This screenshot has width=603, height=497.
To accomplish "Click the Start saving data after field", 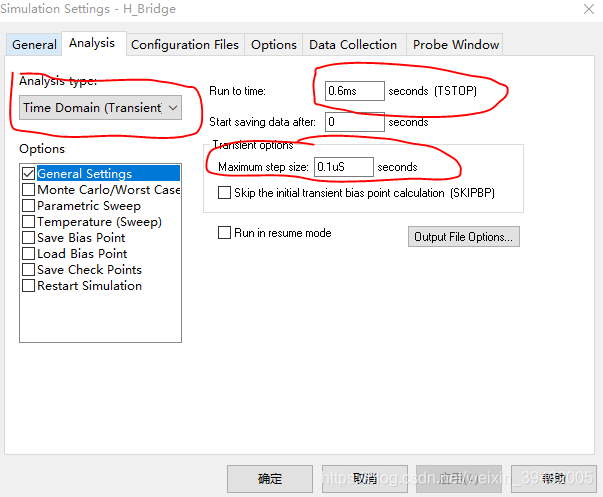I will coord(355,122).
